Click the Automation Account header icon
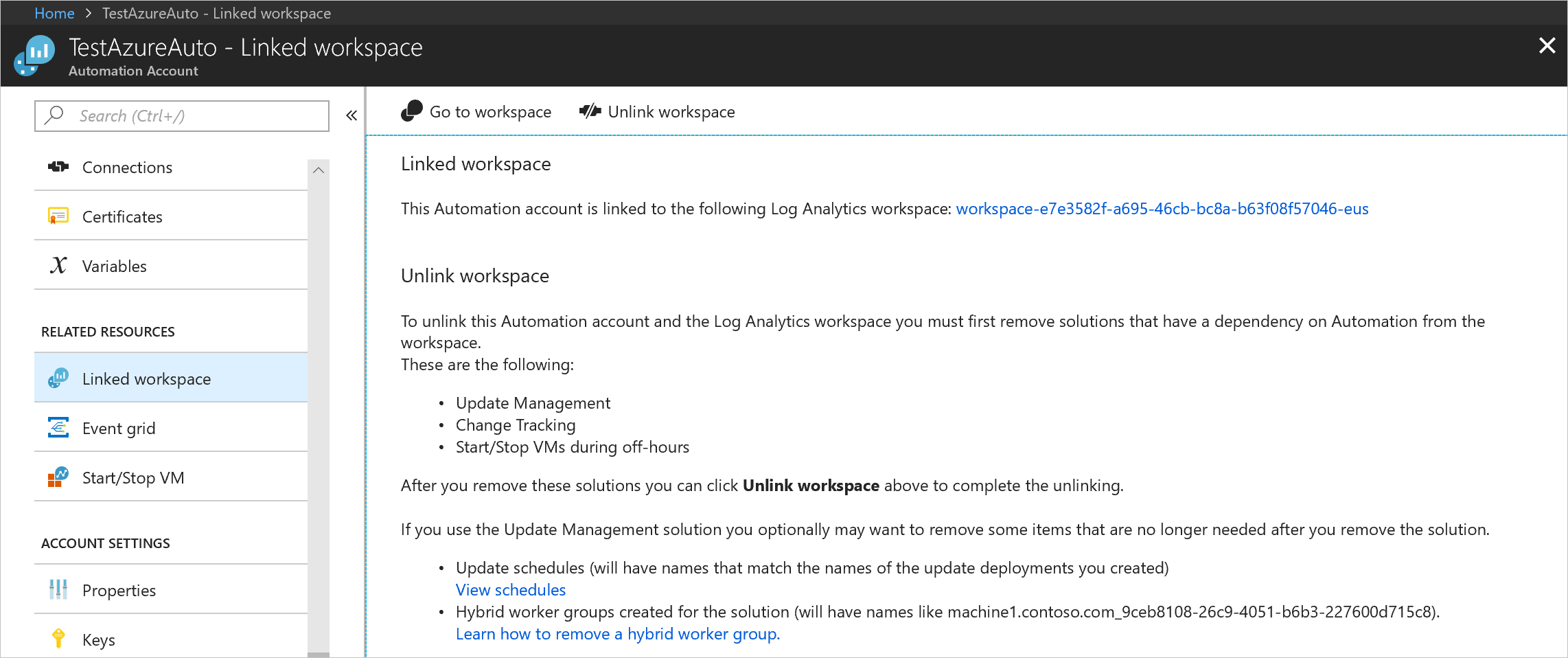The height and width of the screenshot is (658, 1568). pyautogui.click(x=34, y=55)
